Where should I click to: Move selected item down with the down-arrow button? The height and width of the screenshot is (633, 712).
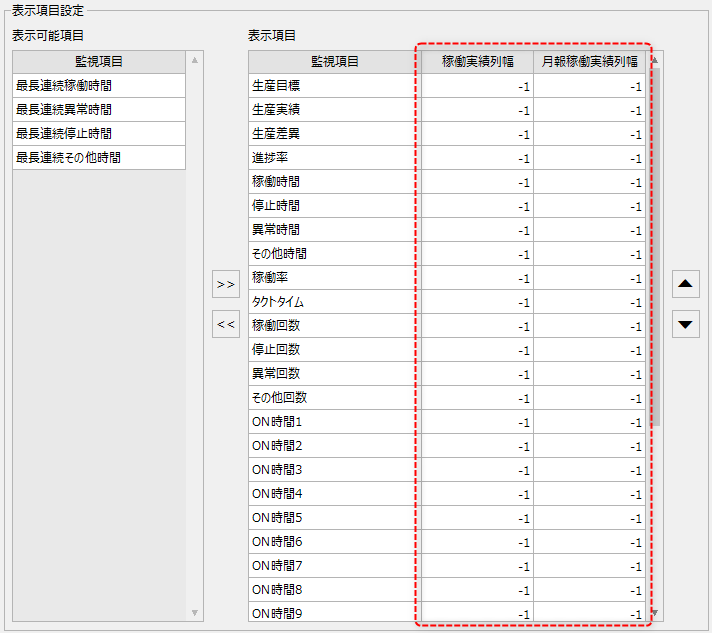coord(685,324)
